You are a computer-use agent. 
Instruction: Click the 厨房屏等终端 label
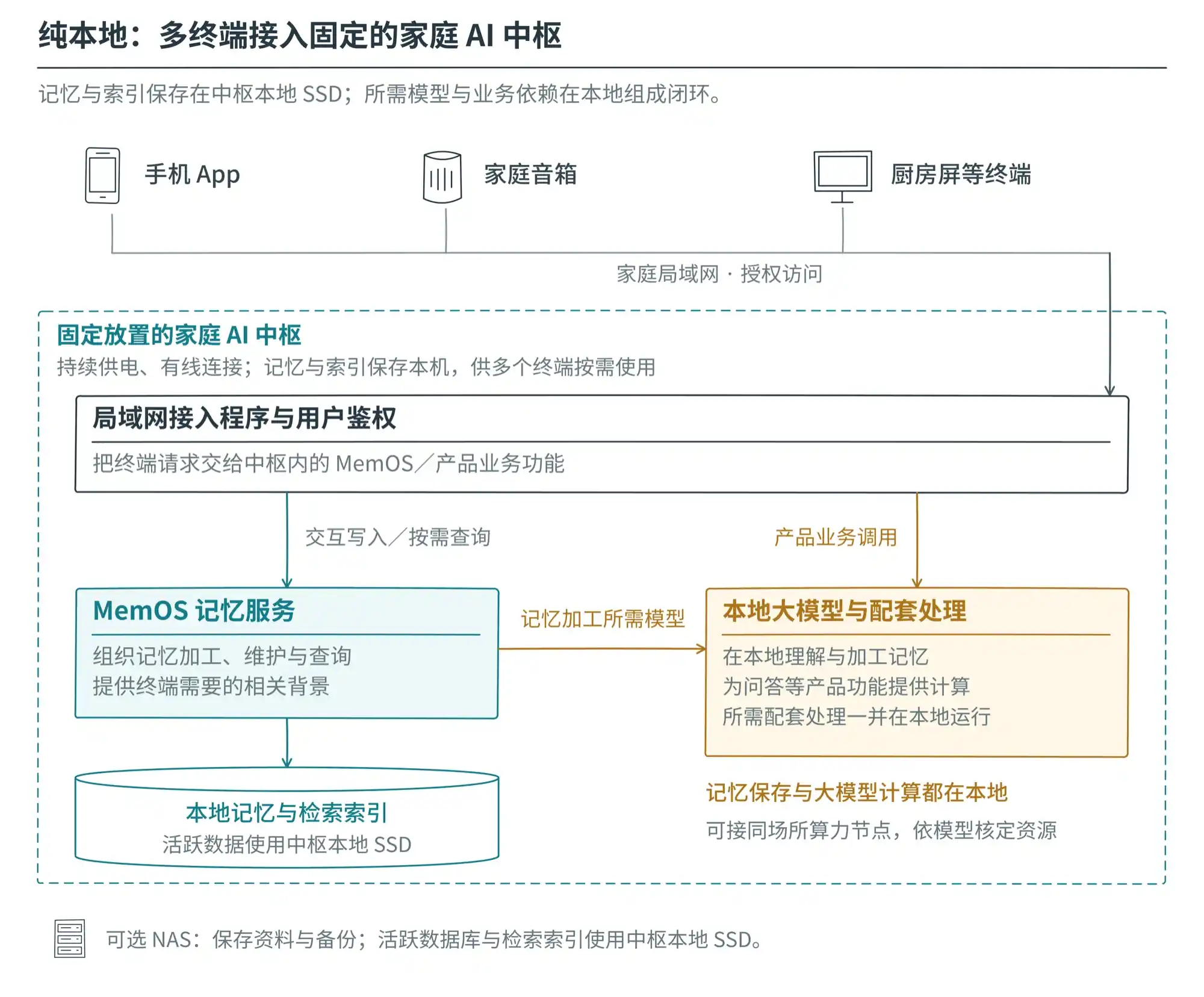(961, 175)
